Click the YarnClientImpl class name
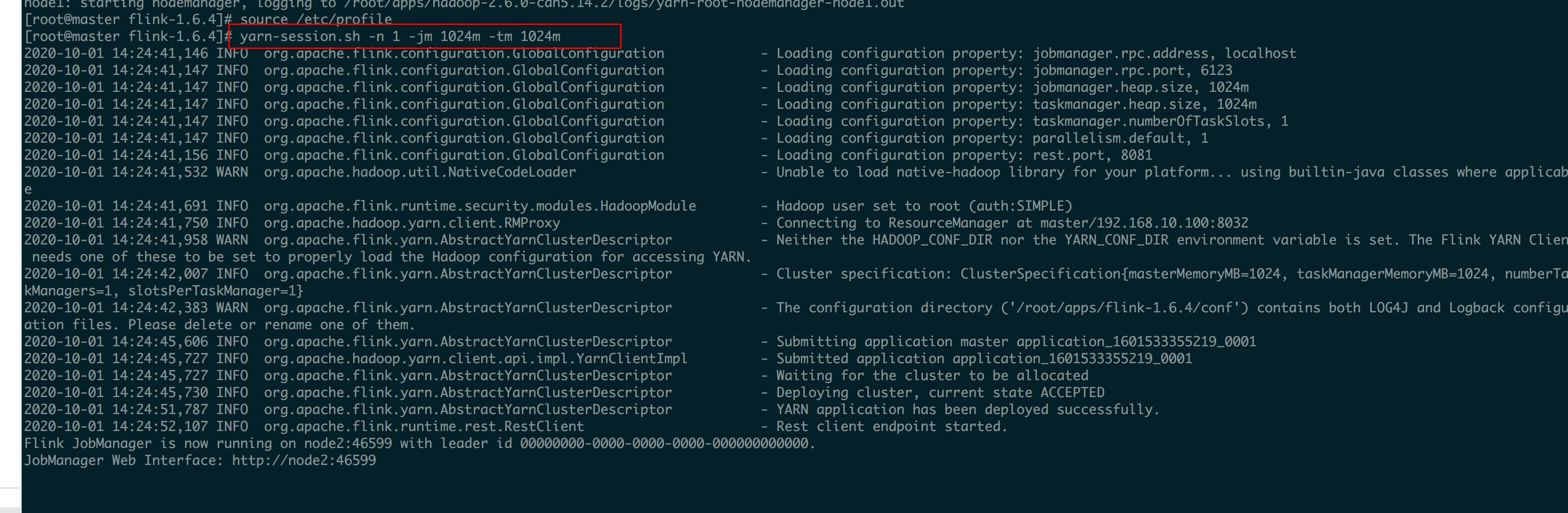The height and width of the screenshot is (513, 1568). (x=476, y=359)
